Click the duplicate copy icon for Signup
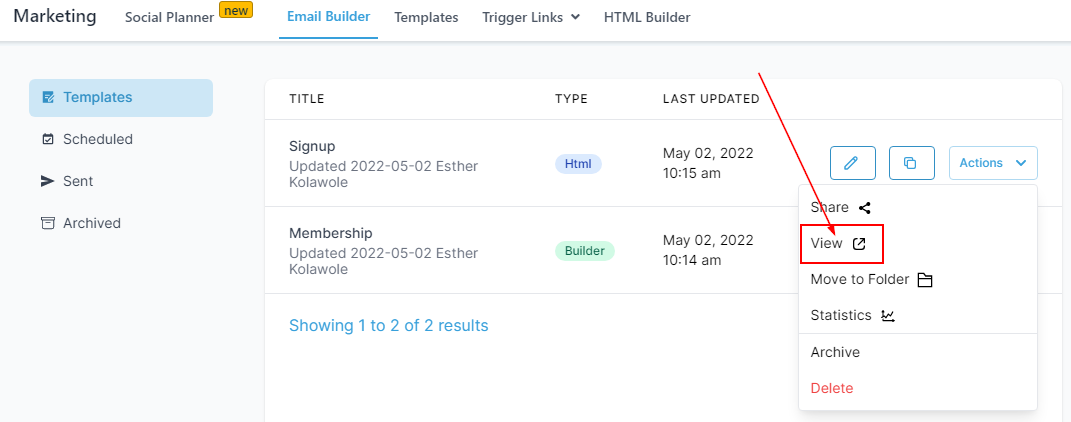 tap(911, 162)
